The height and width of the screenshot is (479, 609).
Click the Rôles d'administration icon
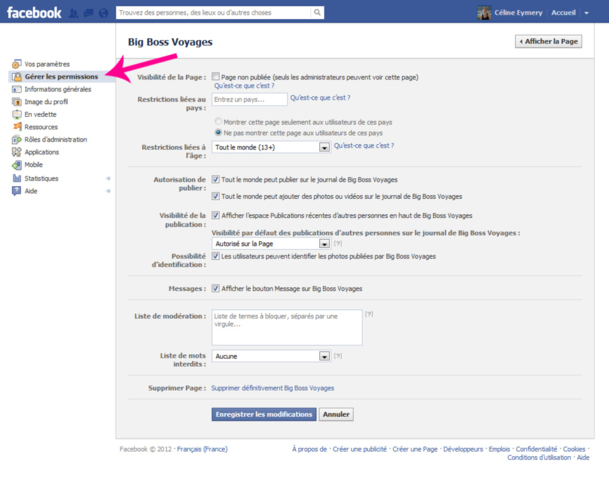coord(17,139)
